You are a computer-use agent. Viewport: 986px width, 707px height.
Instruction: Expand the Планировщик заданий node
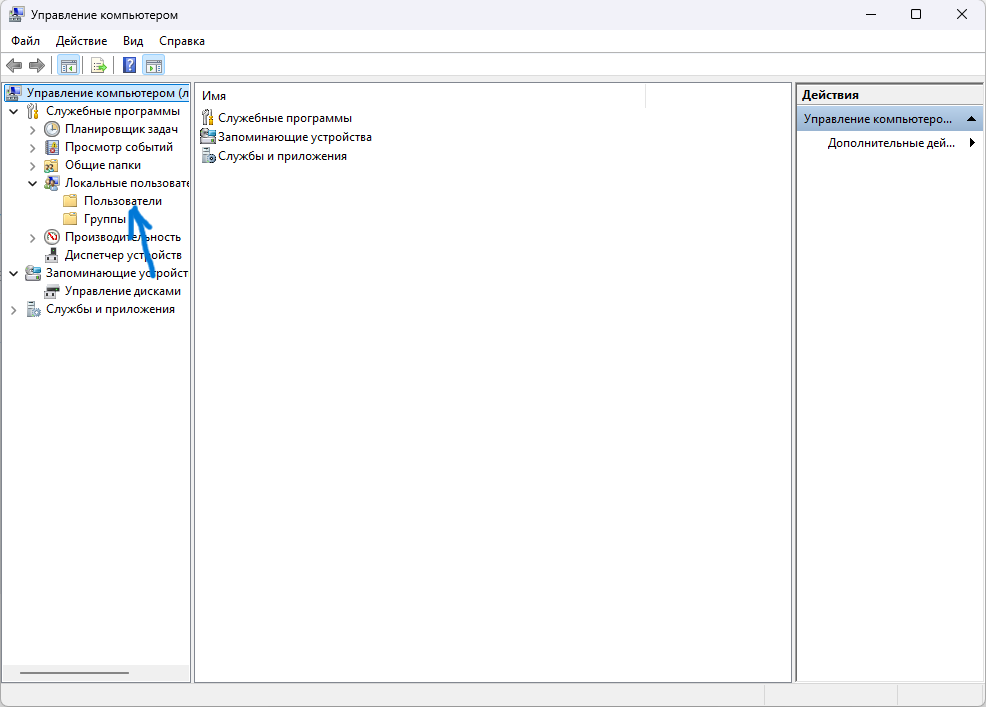pyautogui.click(x=33, y=130)
